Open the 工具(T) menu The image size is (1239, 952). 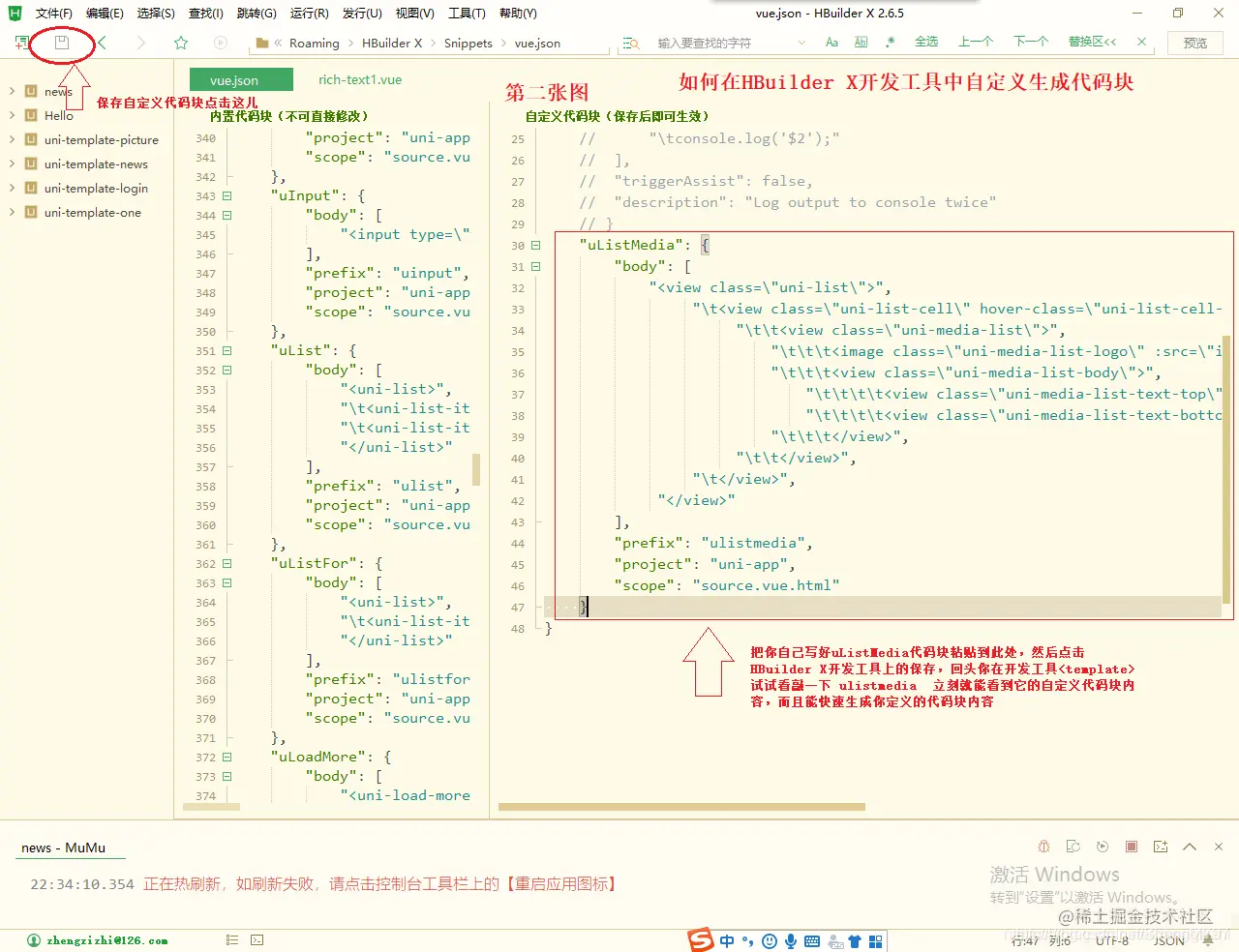point(467,13)
